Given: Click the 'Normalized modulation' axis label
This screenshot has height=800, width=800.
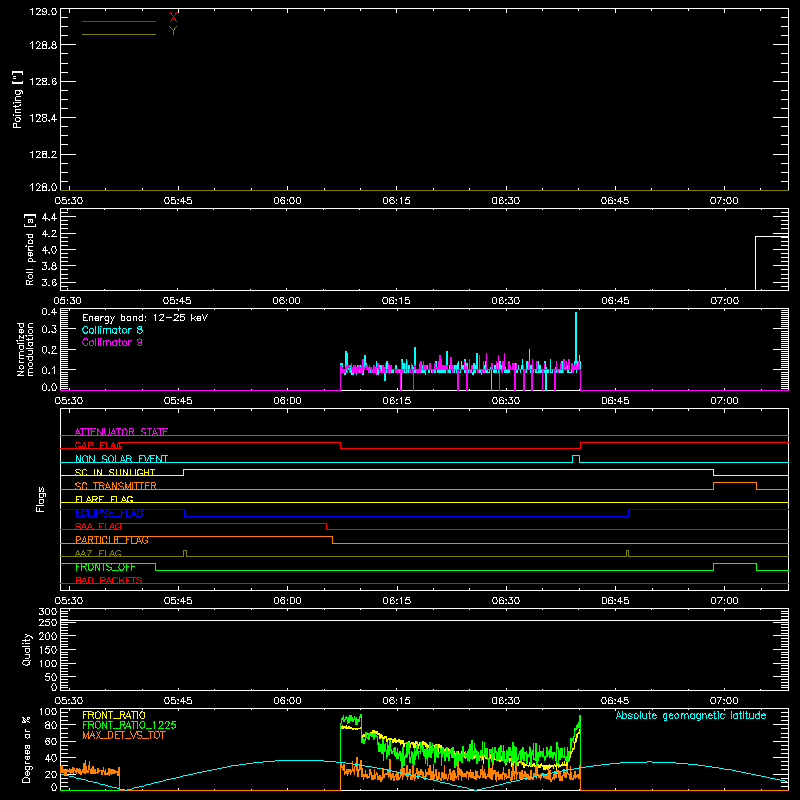Looking at the screenshot, I should [x=25, y=349].
